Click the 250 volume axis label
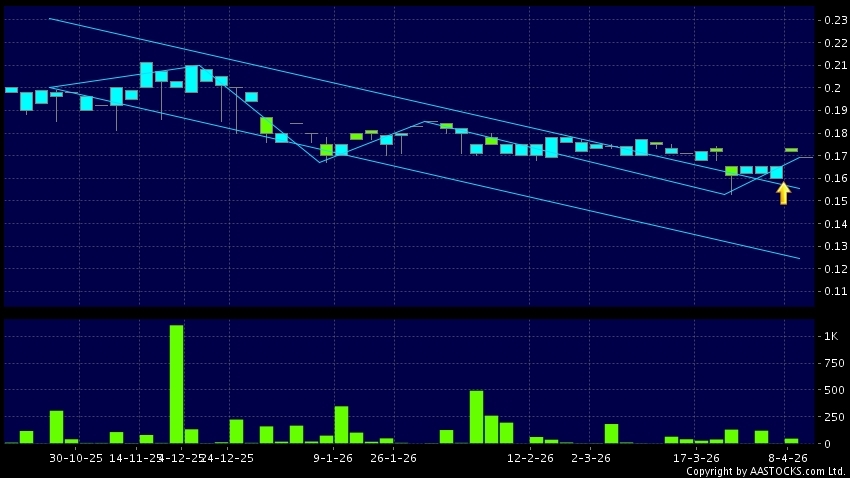This screenshot has height=478, width=850. [x=830, y=416]
